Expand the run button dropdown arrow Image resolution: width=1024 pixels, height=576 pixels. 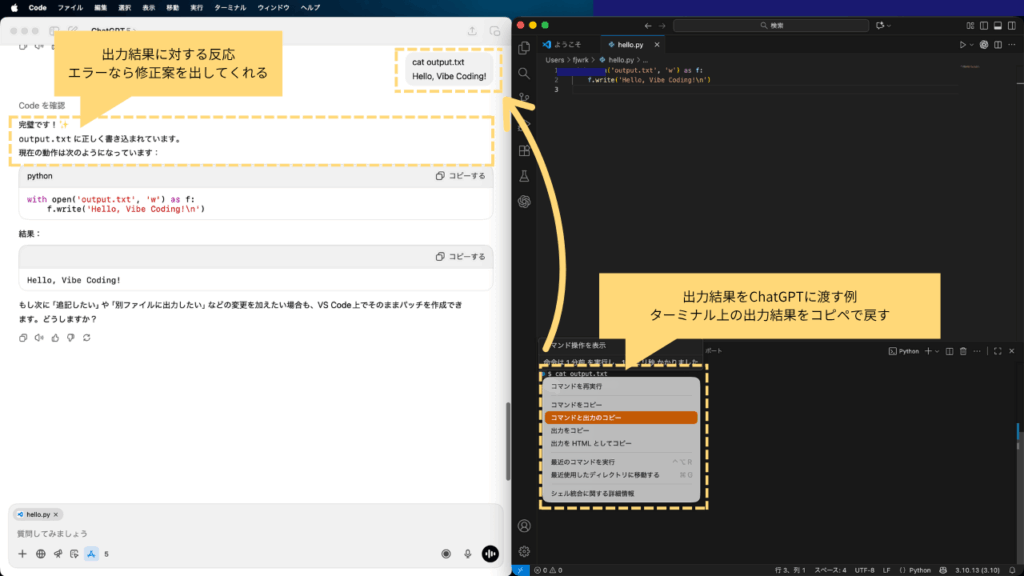[973, 45]
